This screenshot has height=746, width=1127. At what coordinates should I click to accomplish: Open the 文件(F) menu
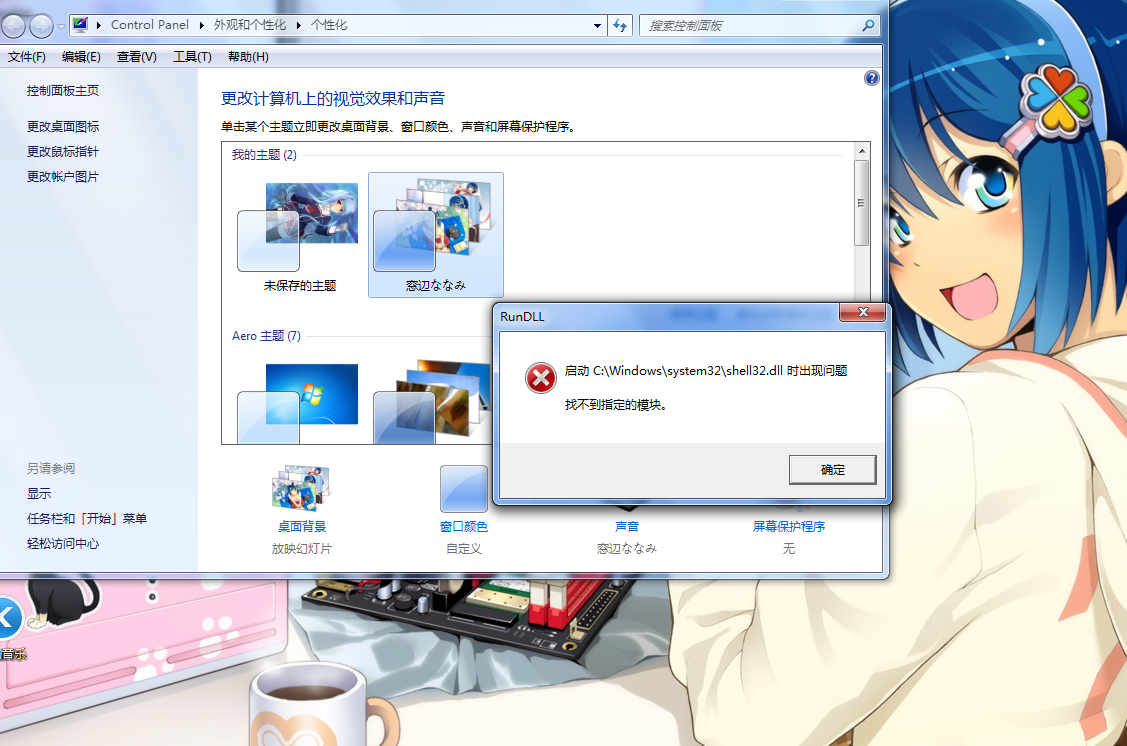[27, 57]
